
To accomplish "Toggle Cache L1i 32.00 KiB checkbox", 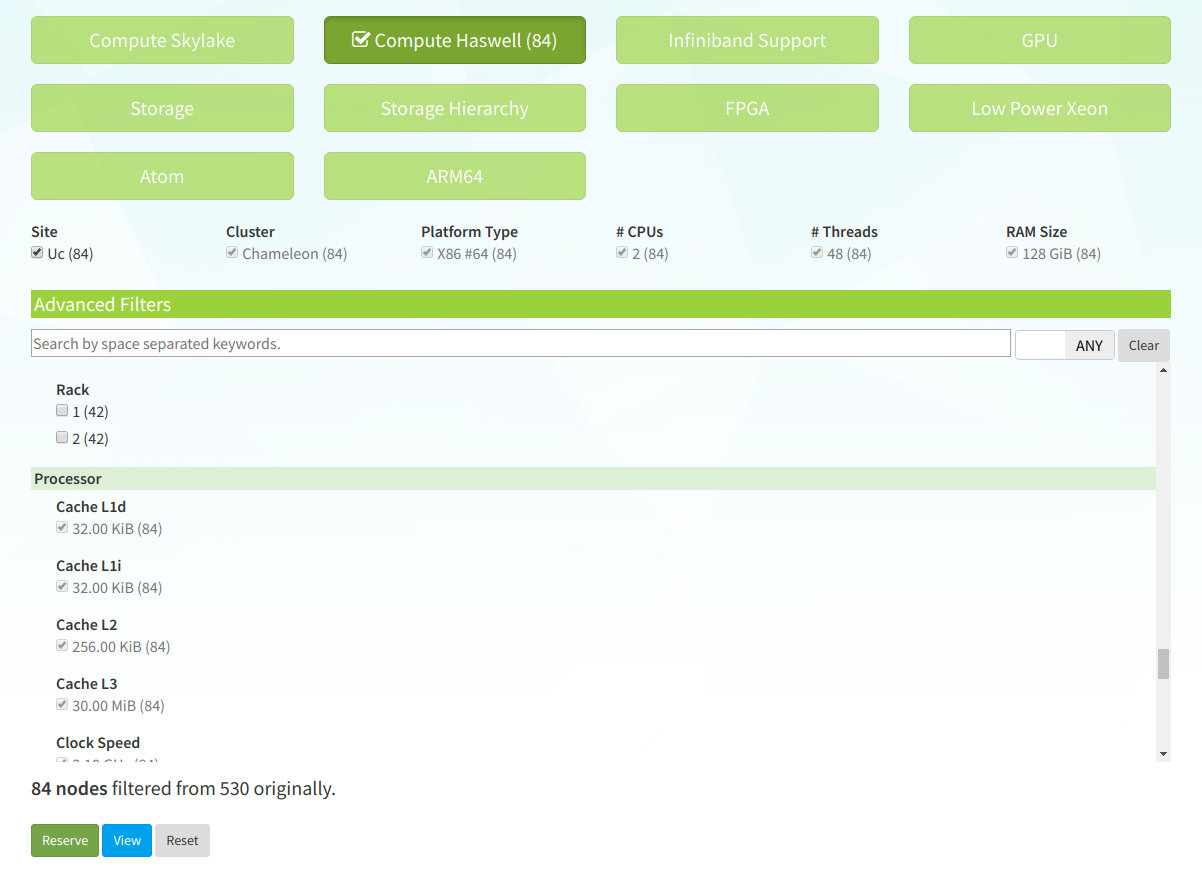I will click(x=62, y=587).
